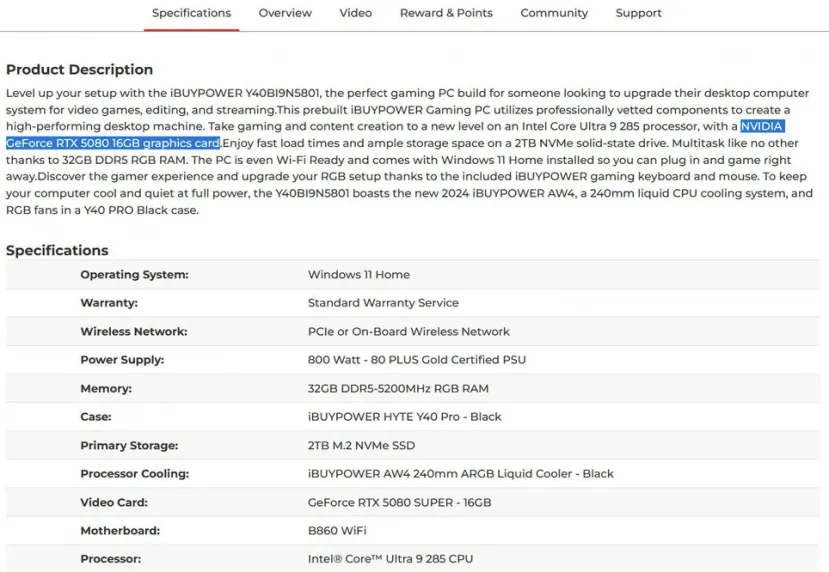Open the Support tab
This screenshot has height=572, width=829.
639,13
